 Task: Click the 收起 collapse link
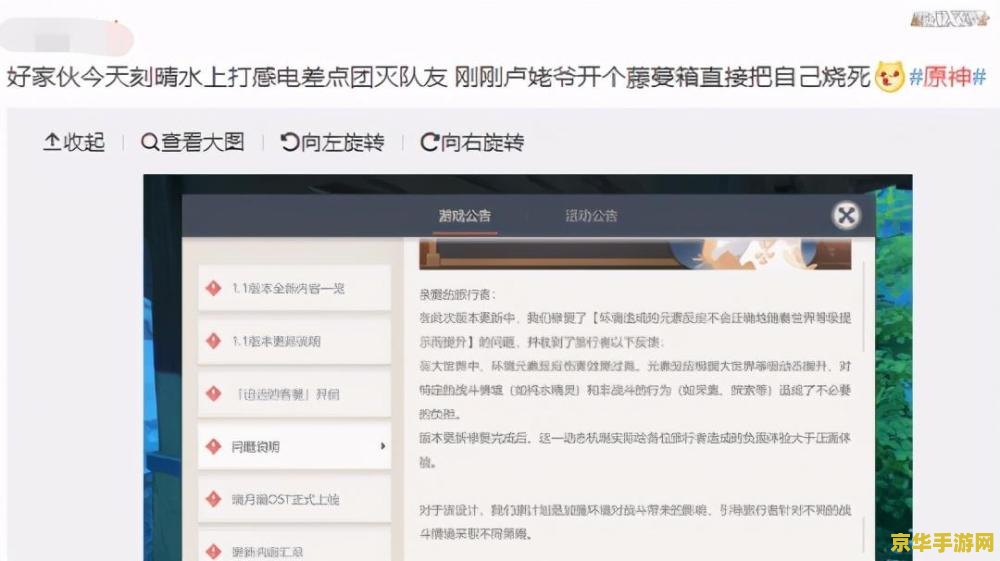(x=74, y=142)
